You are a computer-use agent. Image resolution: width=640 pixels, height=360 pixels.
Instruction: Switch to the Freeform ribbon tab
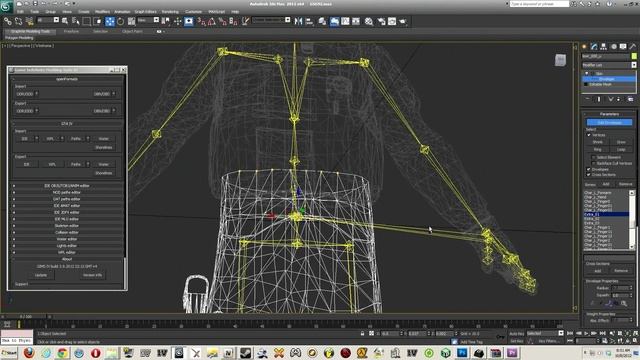pyautogui.click(x=71, y=31)
